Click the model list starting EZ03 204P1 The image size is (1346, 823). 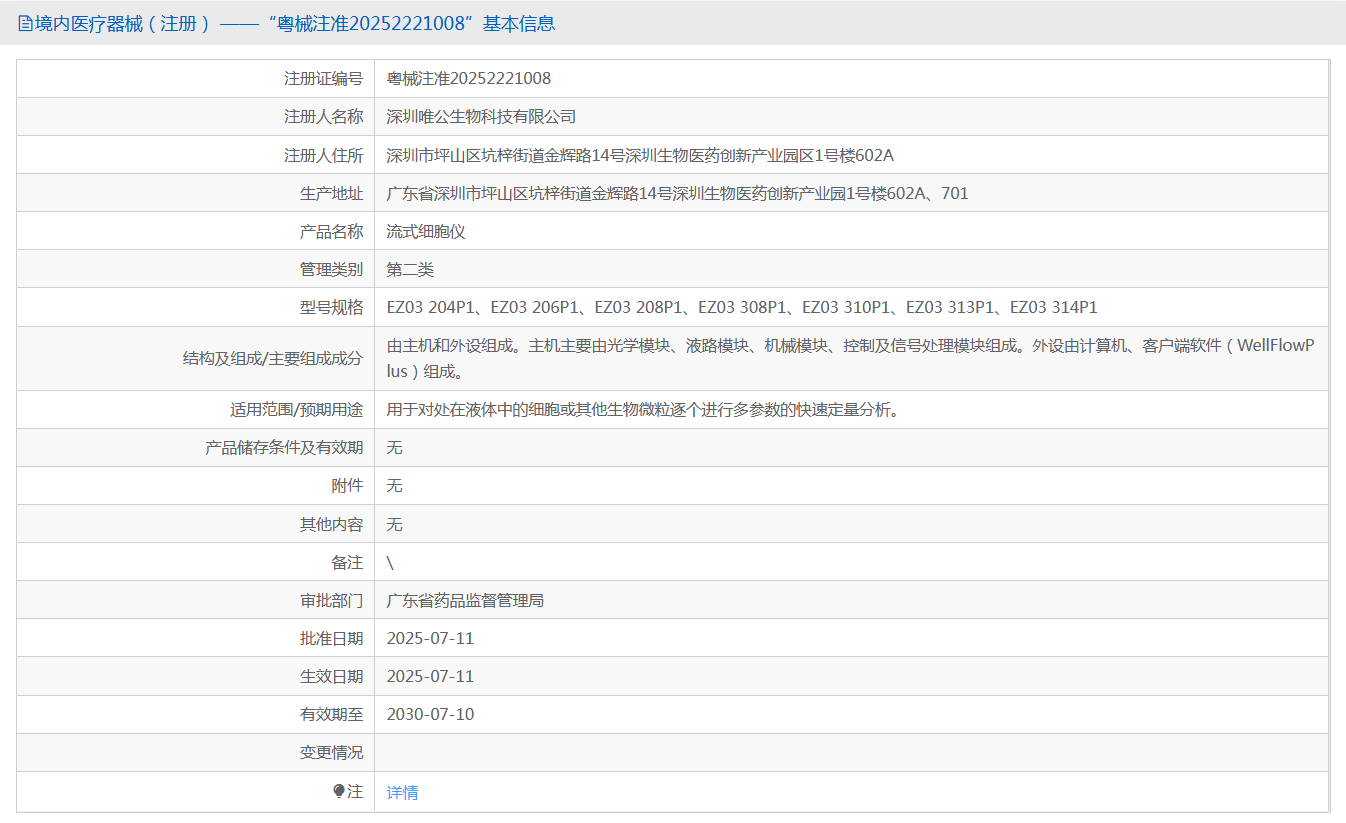[x=742, y=307]
